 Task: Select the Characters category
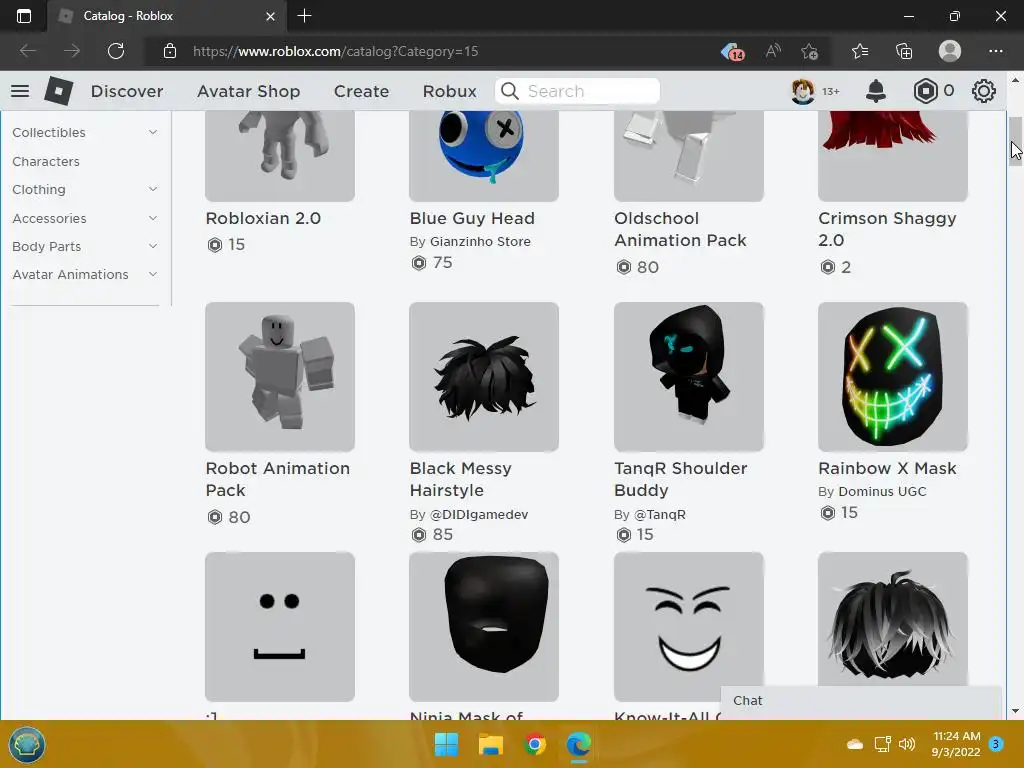coord(46,161)
